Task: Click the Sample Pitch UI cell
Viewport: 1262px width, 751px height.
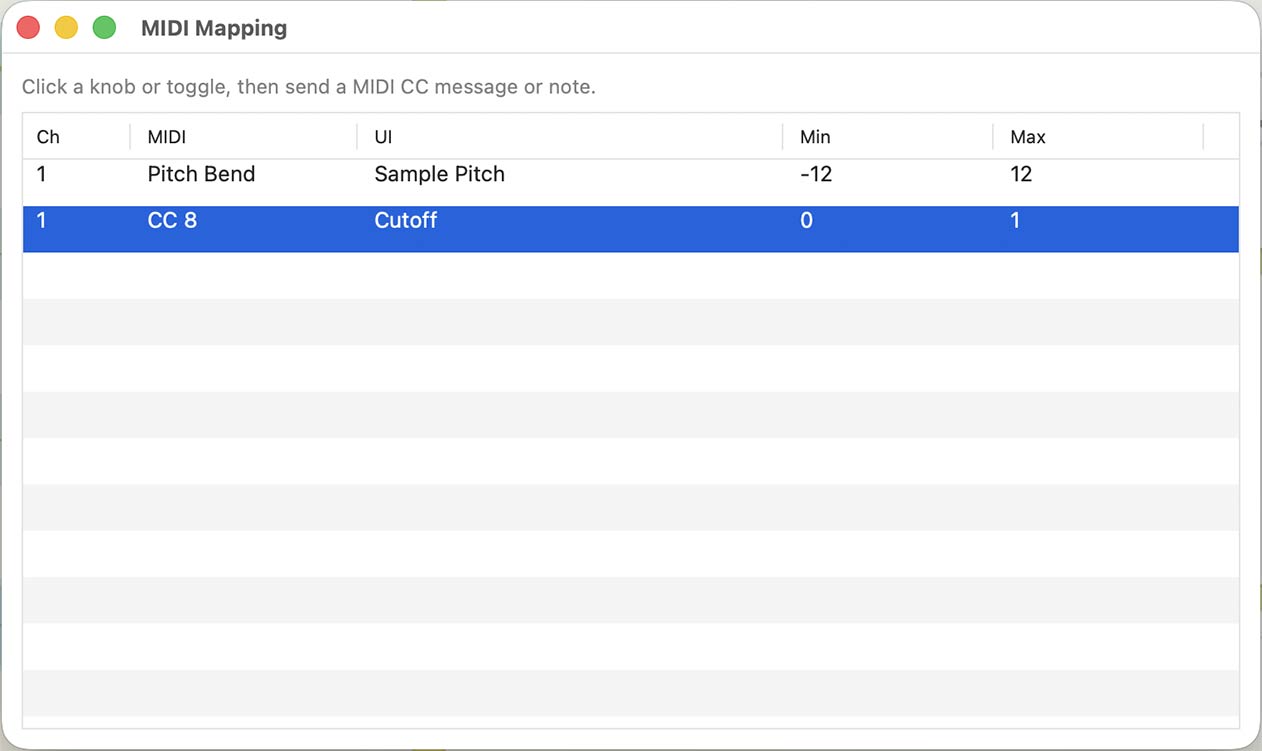Action: (439, 174)
